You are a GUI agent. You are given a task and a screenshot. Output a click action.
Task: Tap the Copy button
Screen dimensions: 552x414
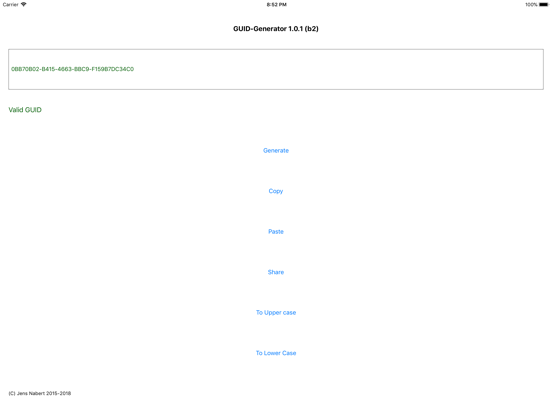276,191
